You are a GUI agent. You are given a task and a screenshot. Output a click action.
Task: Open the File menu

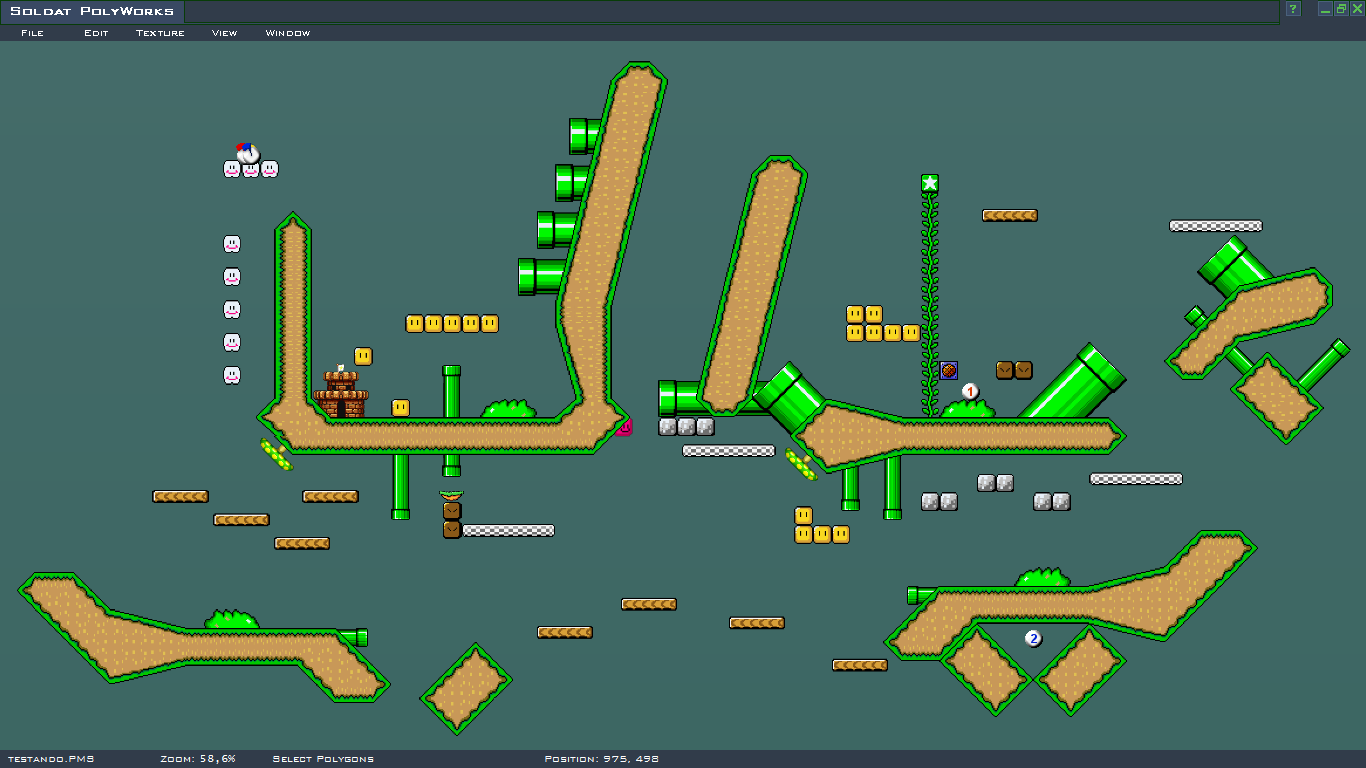point(32,33)
